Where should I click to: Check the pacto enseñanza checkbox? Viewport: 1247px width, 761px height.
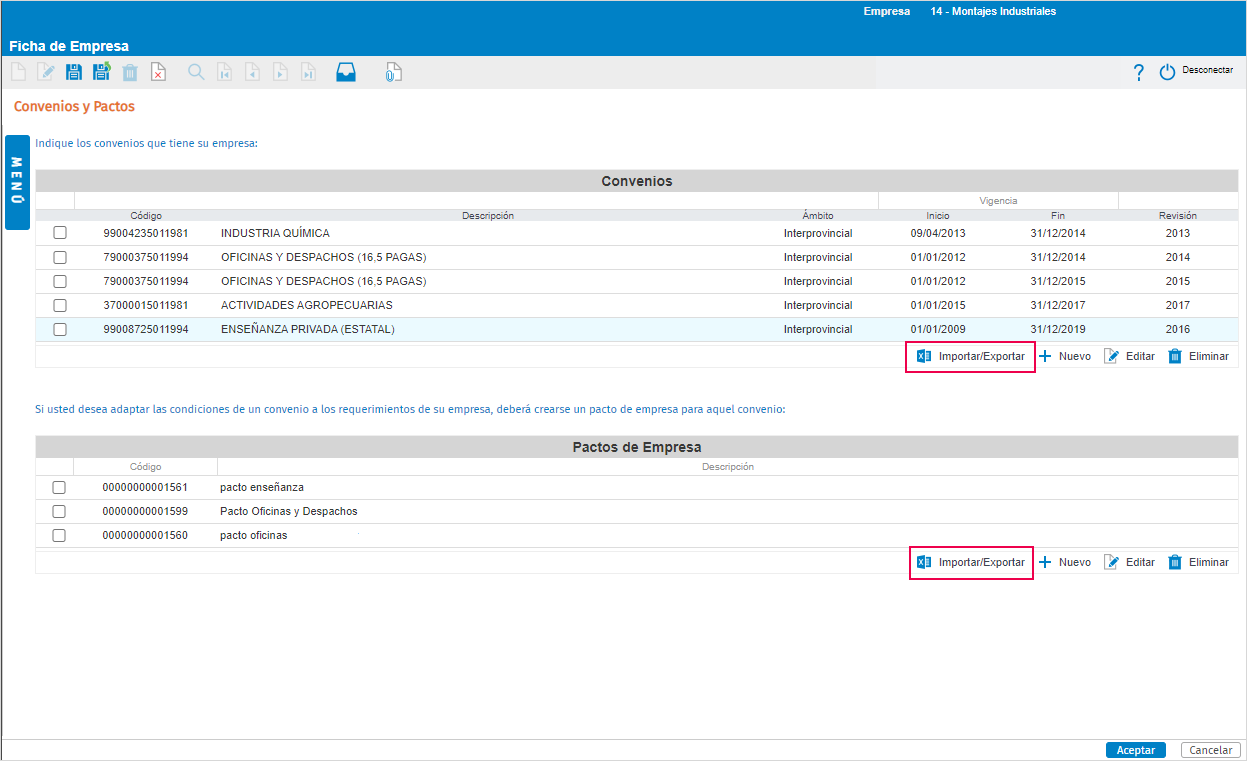59,487
